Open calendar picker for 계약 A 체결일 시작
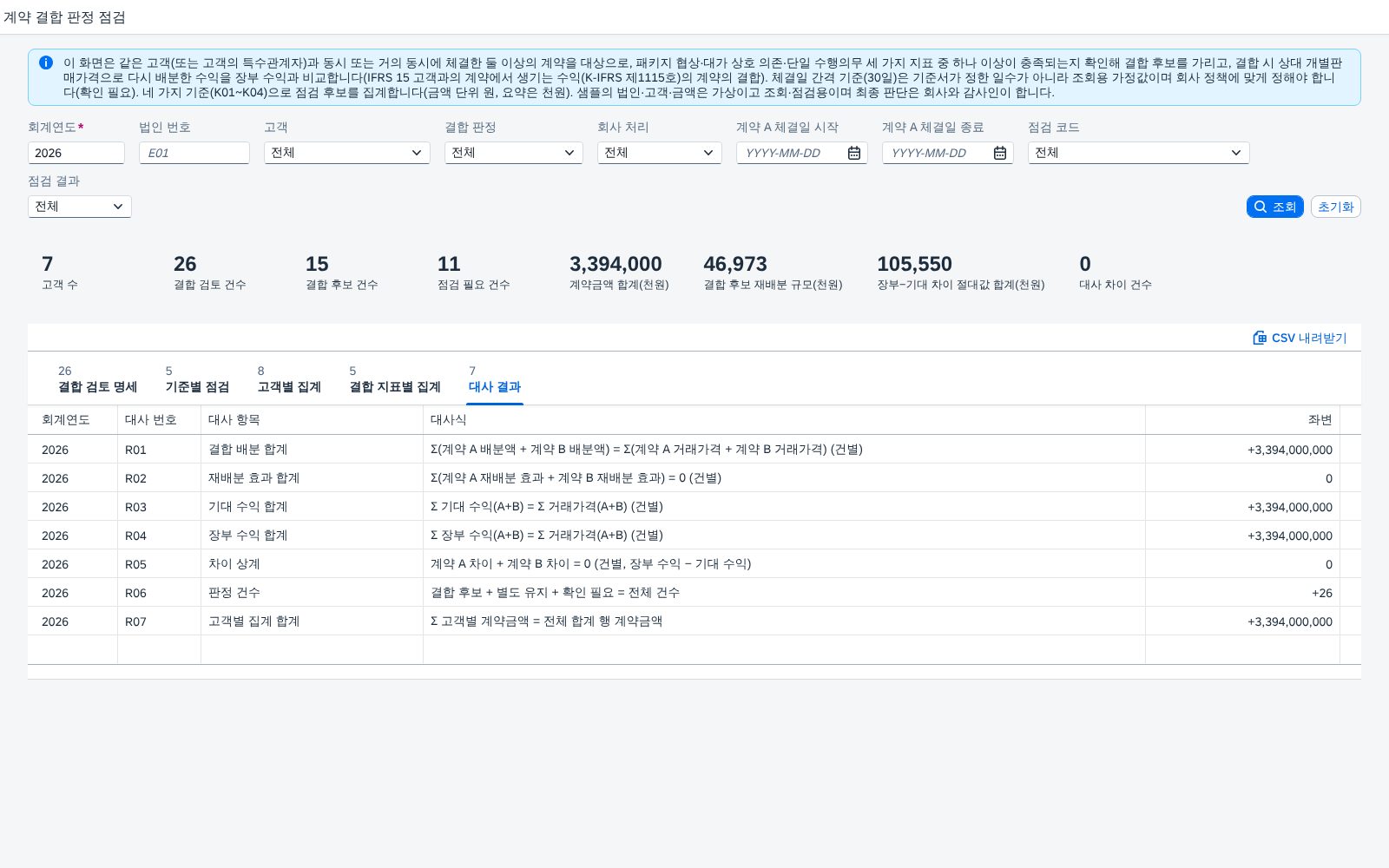1389x868 pixels. pos(854,153)
